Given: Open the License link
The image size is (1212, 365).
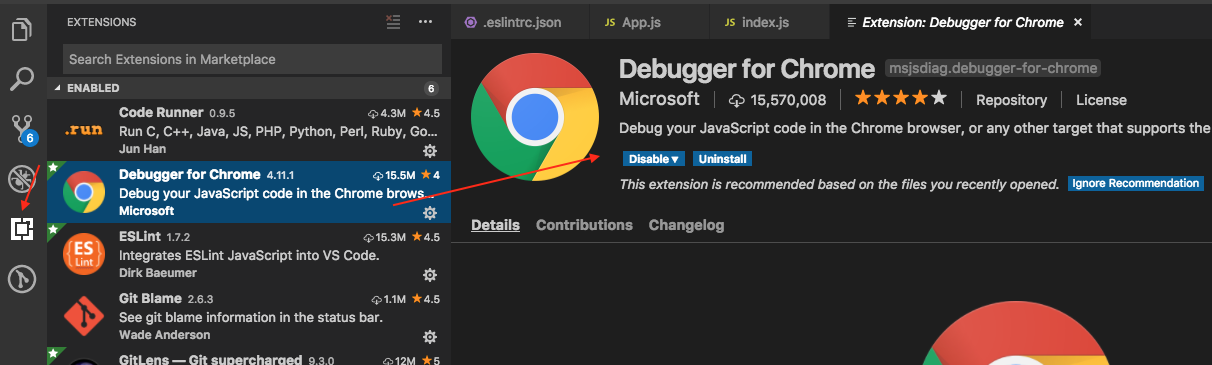Looking at the screenshot, I should coord(1101,100).
